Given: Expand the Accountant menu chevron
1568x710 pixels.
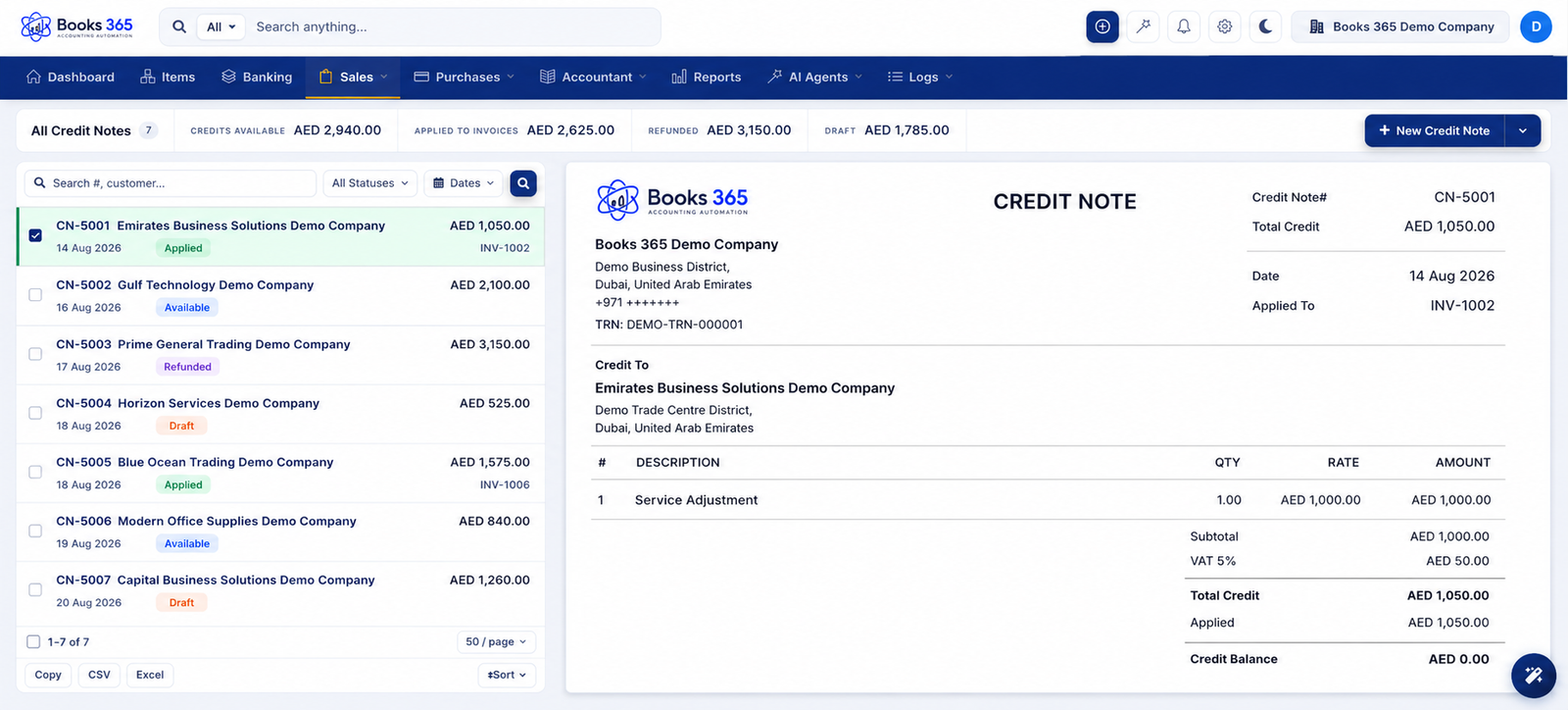Looking at the screenshot, I should [x=643, y=76].
